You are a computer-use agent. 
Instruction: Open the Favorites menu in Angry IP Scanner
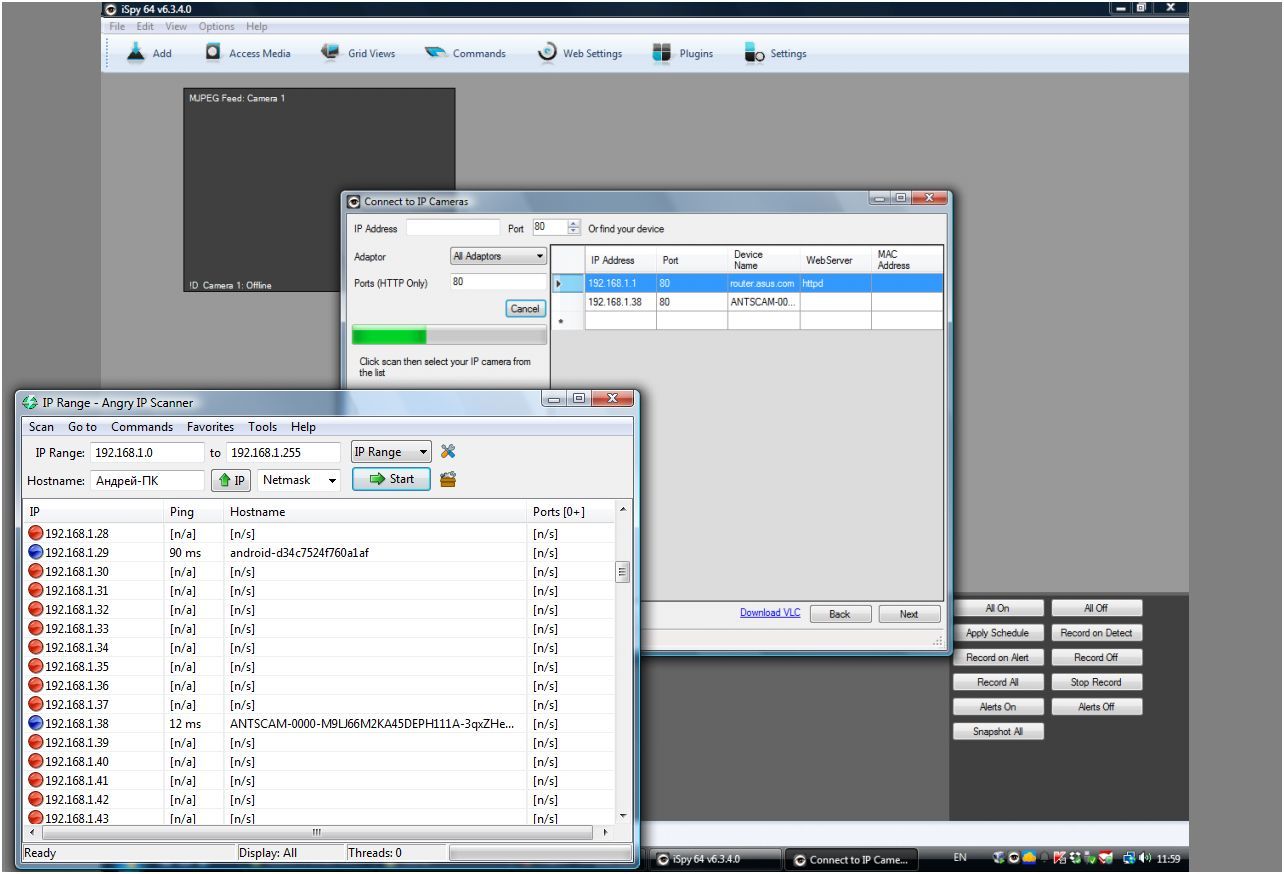click(x=210, y=427)
